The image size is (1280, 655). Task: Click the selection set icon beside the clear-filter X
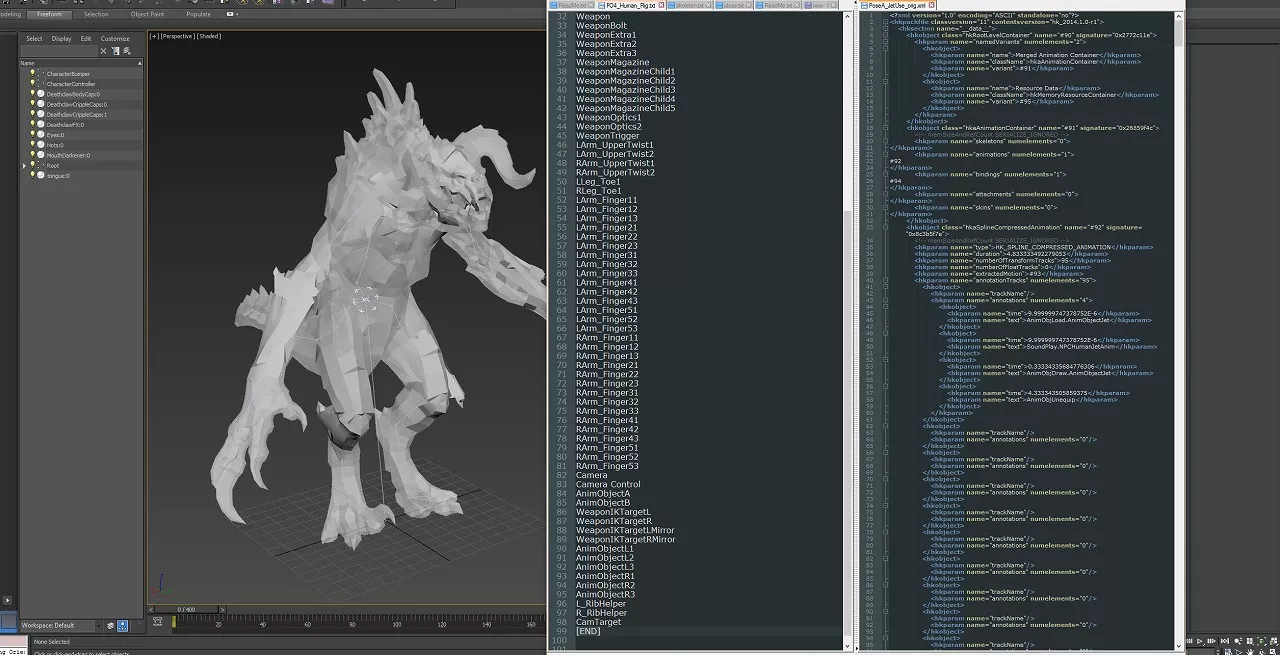(x=115, y=51)
